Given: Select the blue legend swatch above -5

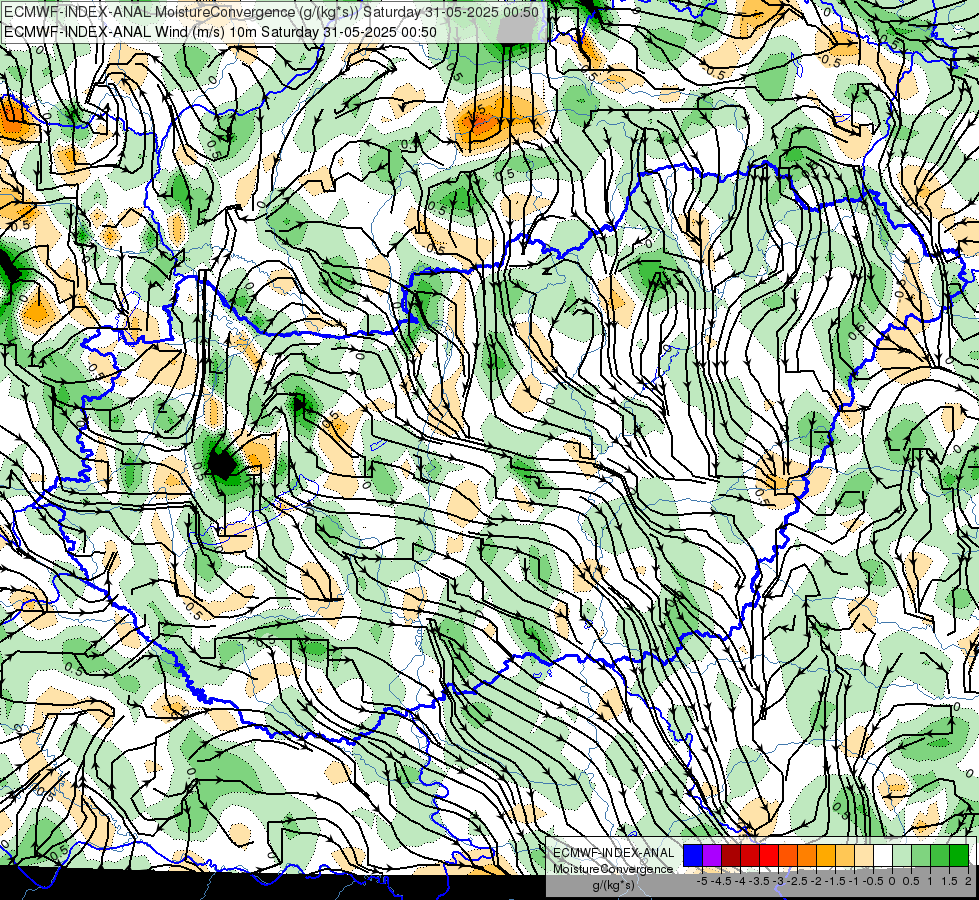Looking at the screenshot, I should [x=693, y=855].
